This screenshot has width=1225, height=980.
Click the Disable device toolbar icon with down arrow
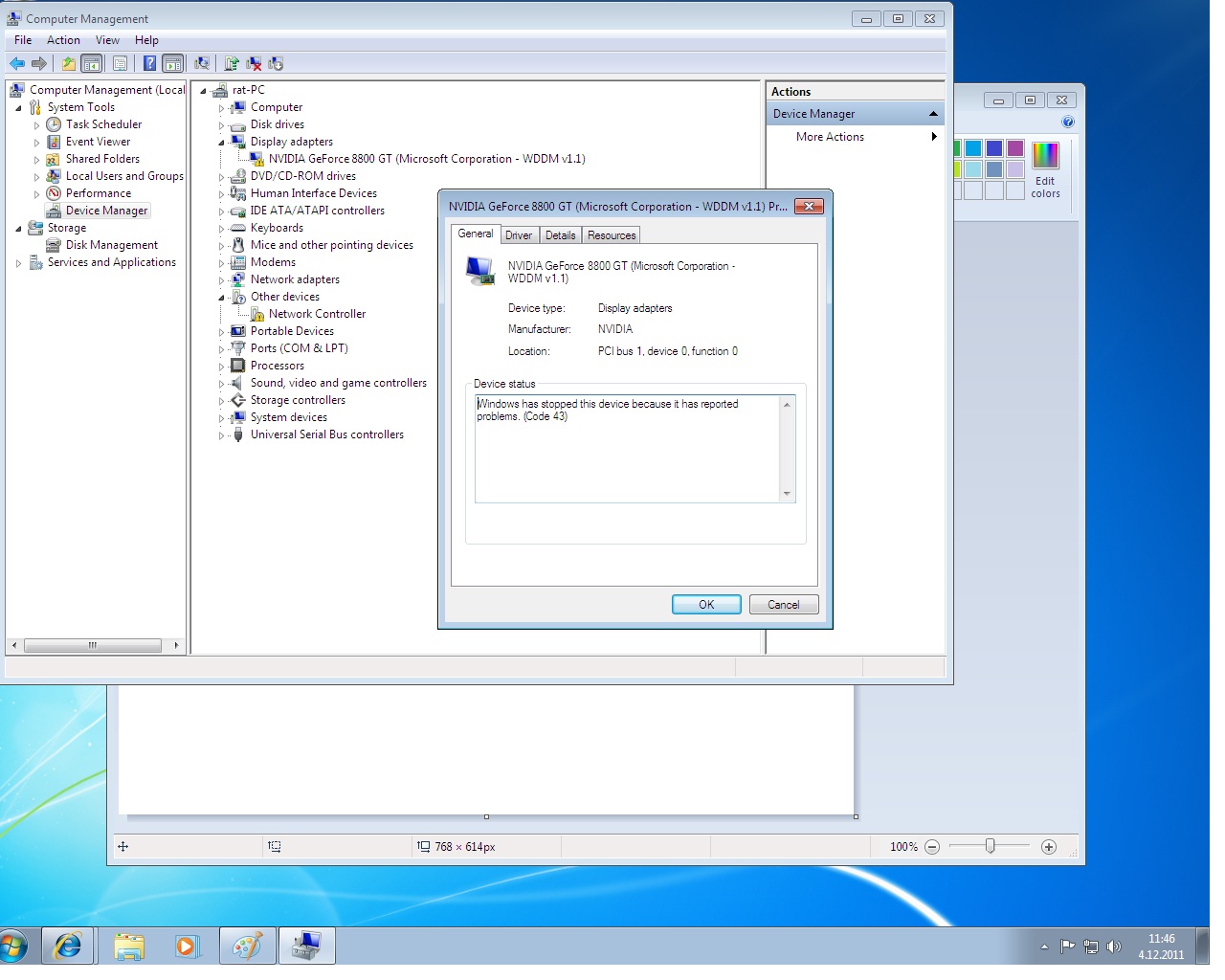[276, 64]
